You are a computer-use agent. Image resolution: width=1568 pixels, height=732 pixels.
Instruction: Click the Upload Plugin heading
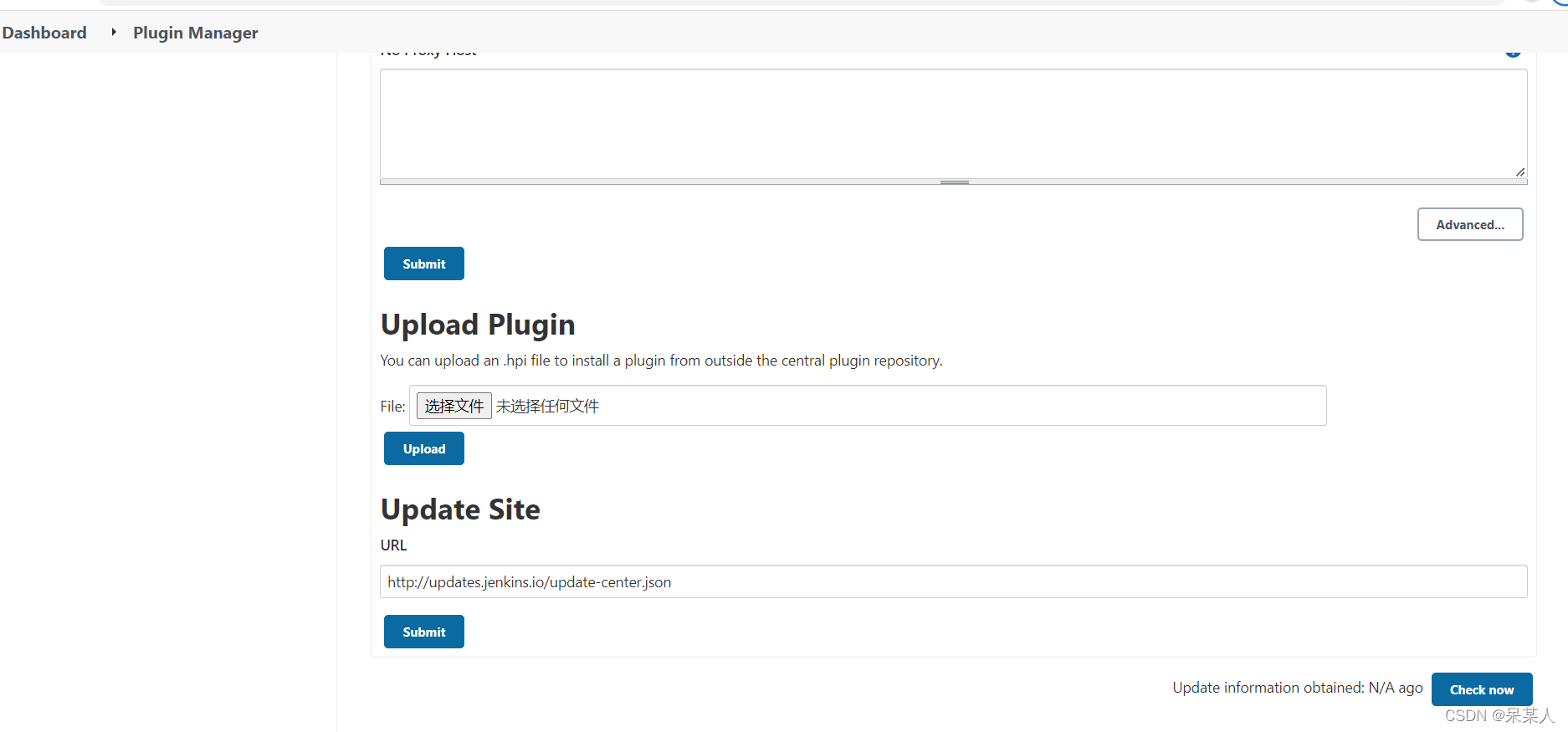(x=478, y=325)
